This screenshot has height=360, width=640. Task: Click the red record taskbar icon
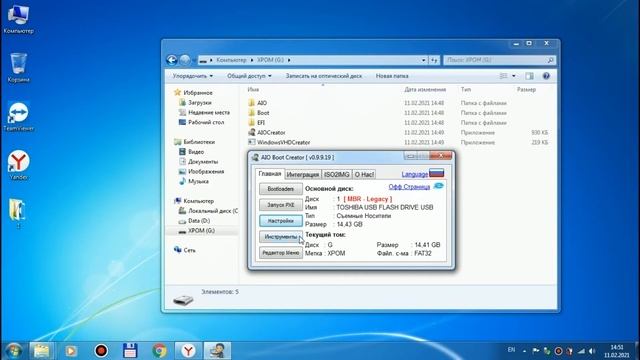101,351
